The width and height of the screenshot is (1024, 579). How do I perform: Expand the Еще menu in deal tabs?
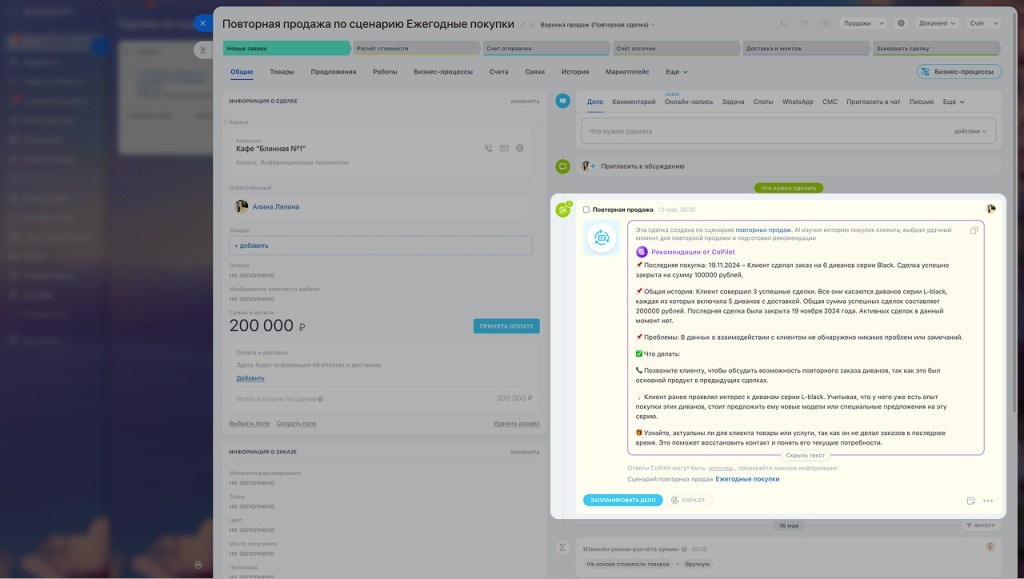(x=676, y=72)
